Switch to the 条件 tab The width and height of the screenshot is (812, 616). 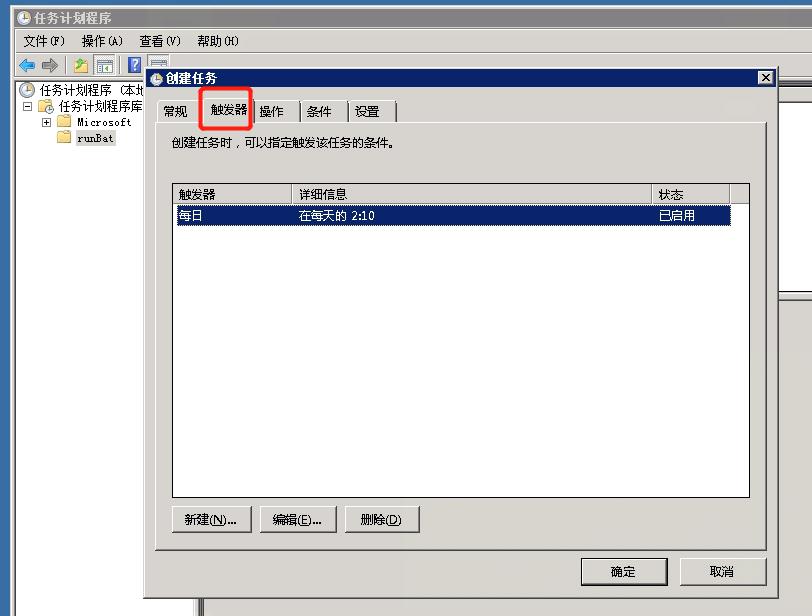[x=319, y=112]
